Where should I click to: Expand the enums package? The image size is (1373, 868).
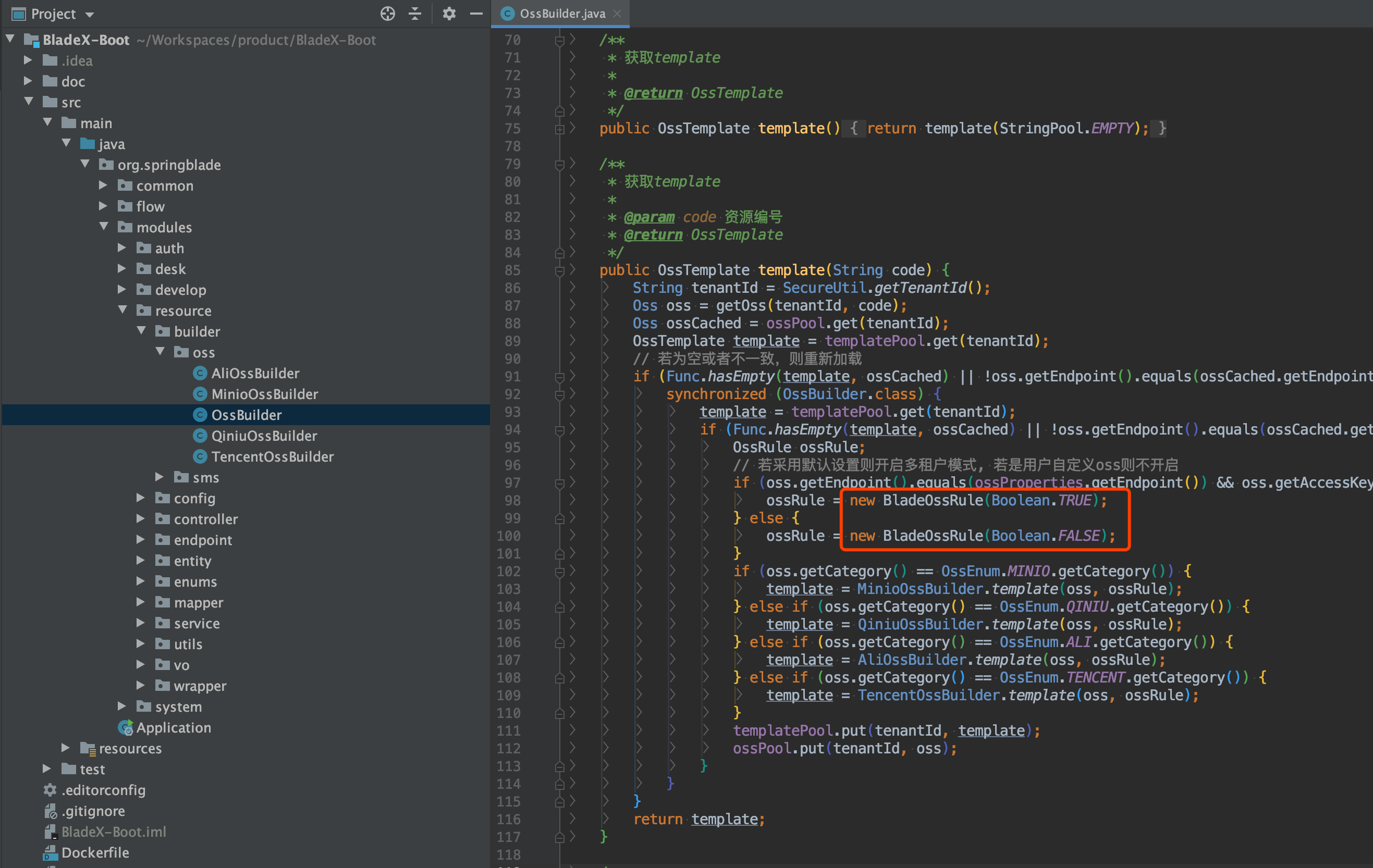coord(141,581)
